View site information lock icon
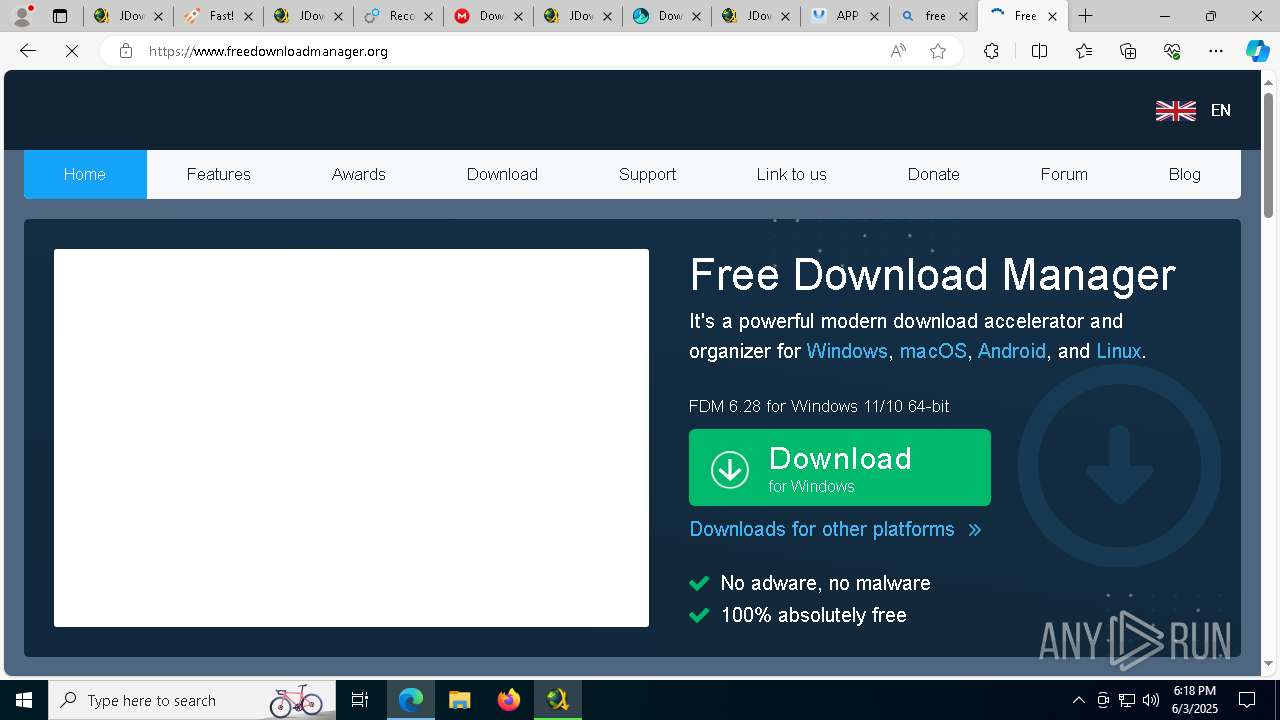The width and height of the screenshot is (1280, 720). coord(125,51)
